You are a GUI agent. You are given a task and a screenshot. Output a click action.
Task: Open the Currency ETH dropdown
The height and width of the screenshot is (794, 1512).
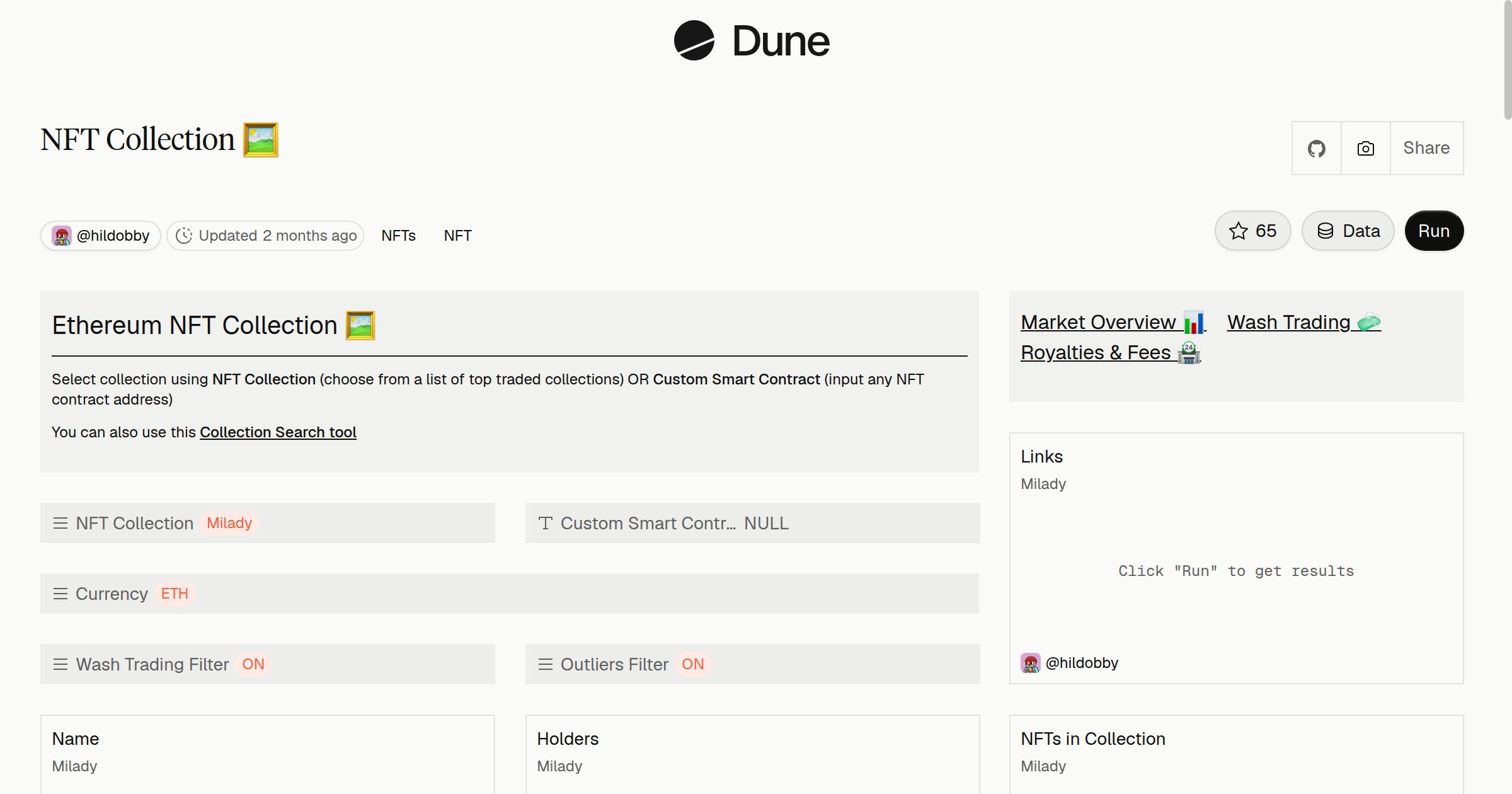(510, 594)
